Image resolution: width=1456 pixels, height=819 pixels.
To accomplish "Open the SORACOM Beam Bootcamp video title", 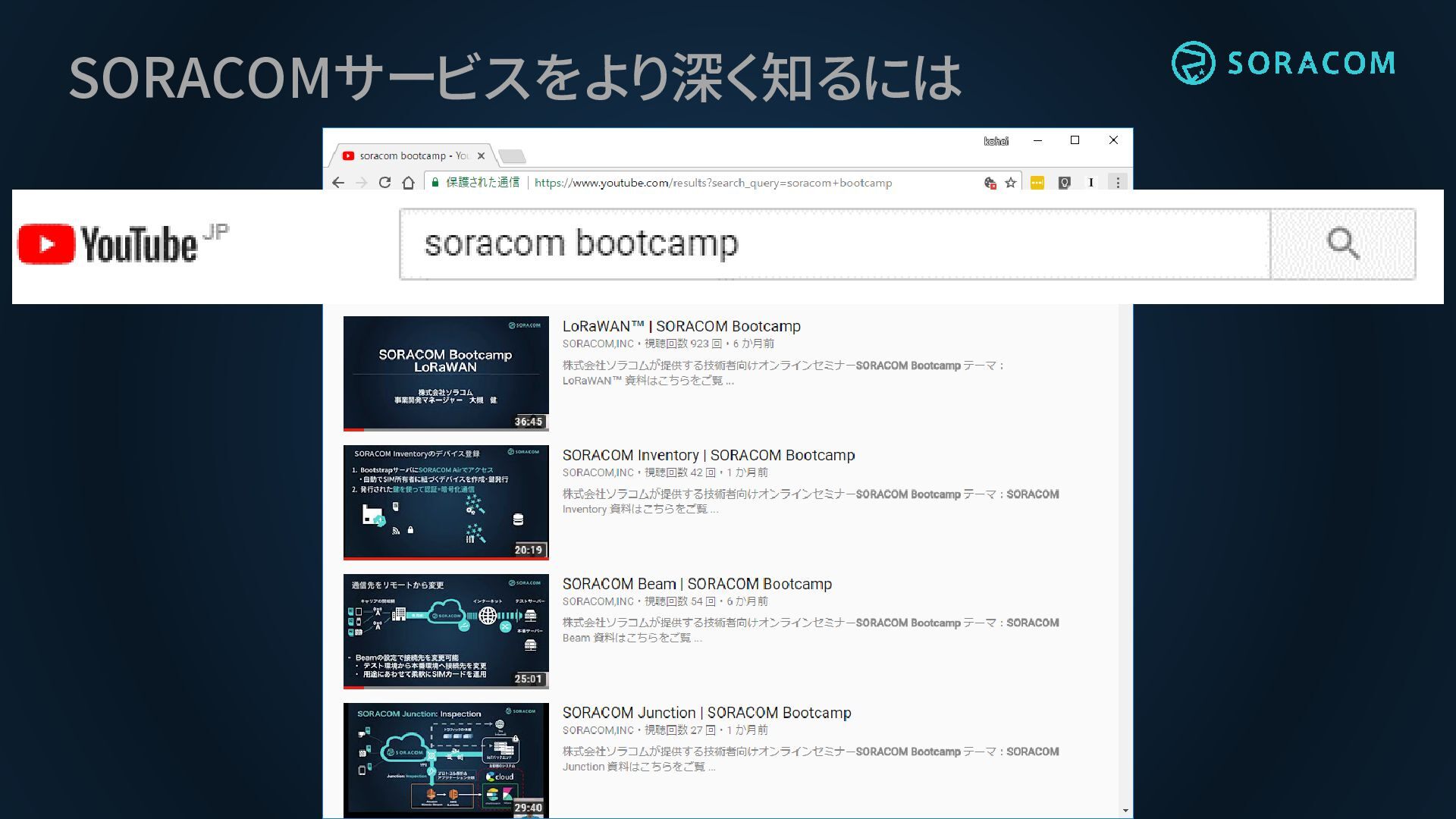I will pos(697,584).
